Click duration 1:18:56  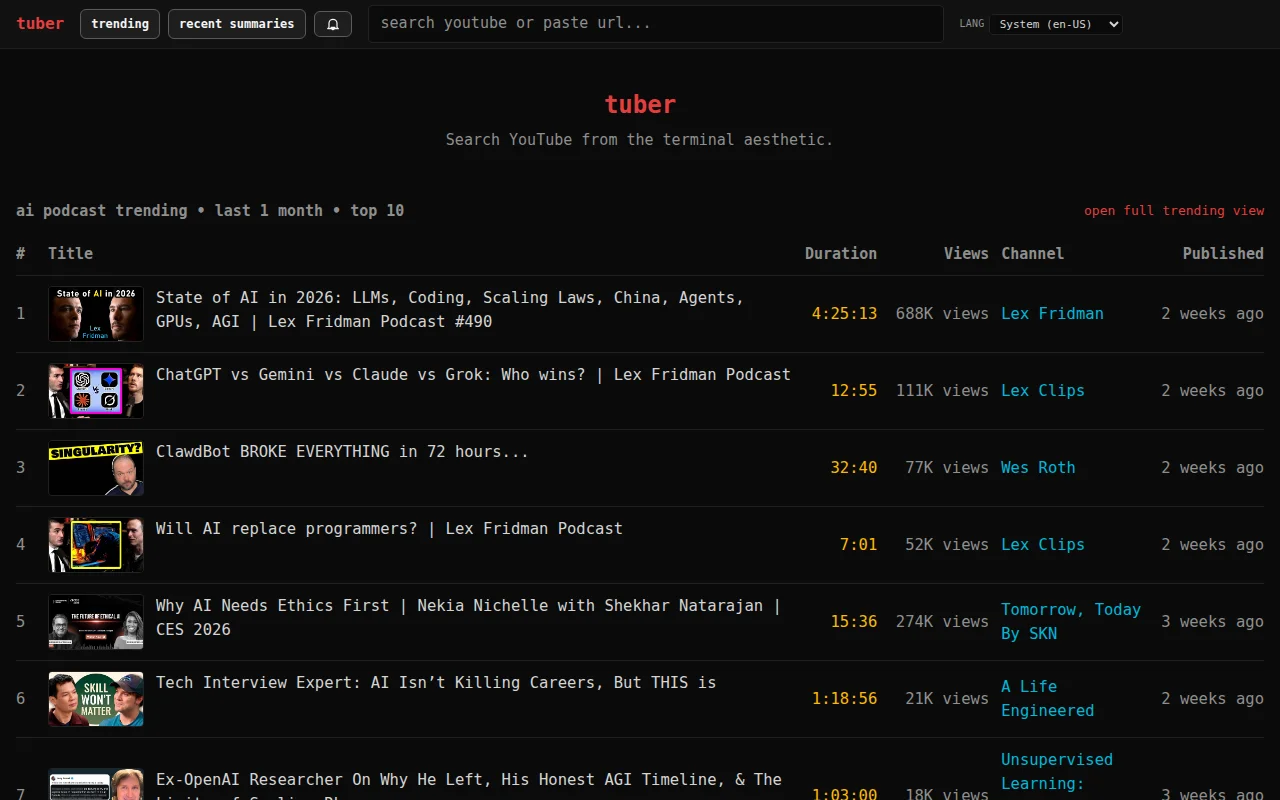click(844, 698)
